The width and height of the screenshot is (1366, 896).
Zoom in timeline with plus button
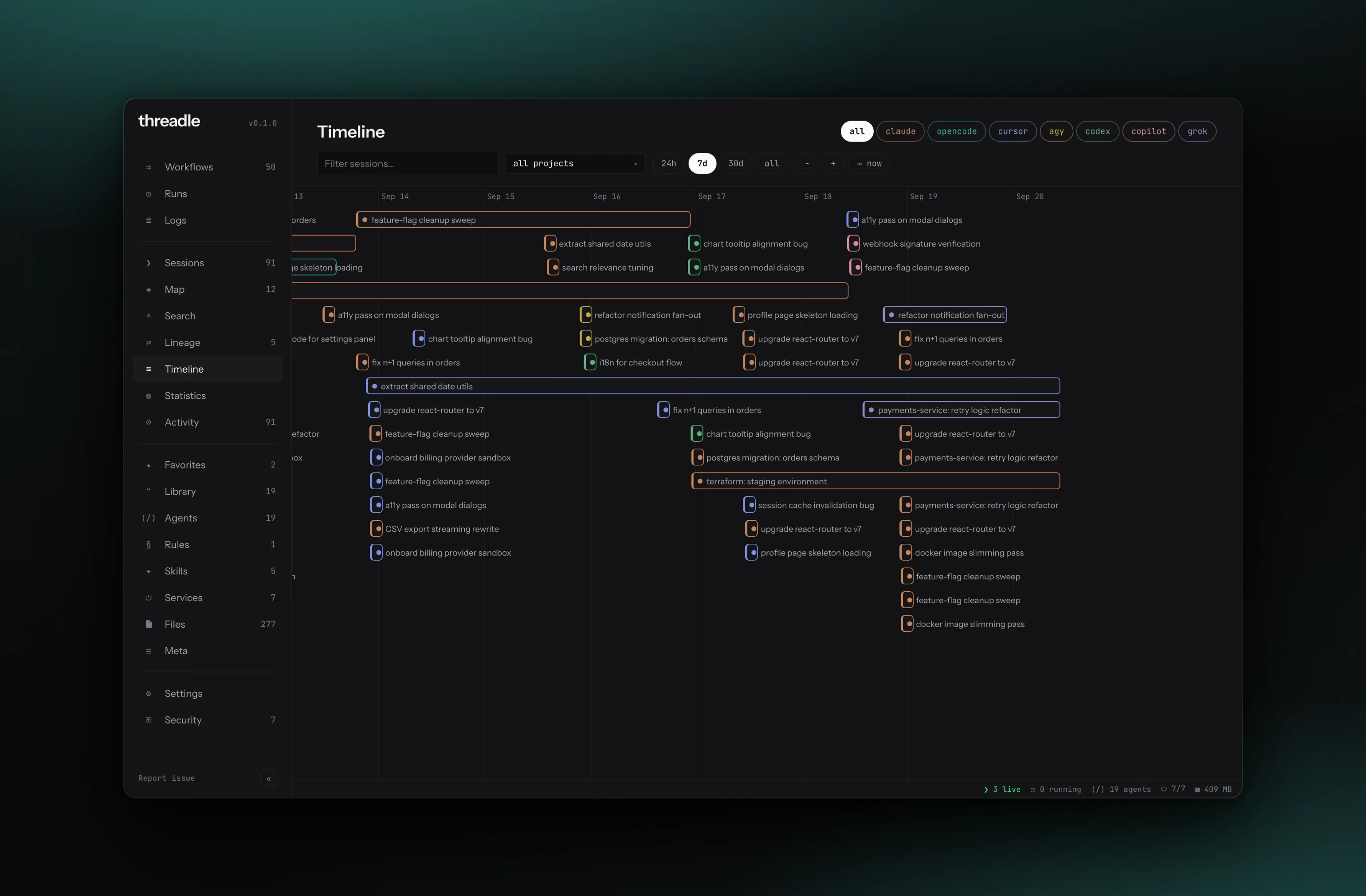[833, 164]
